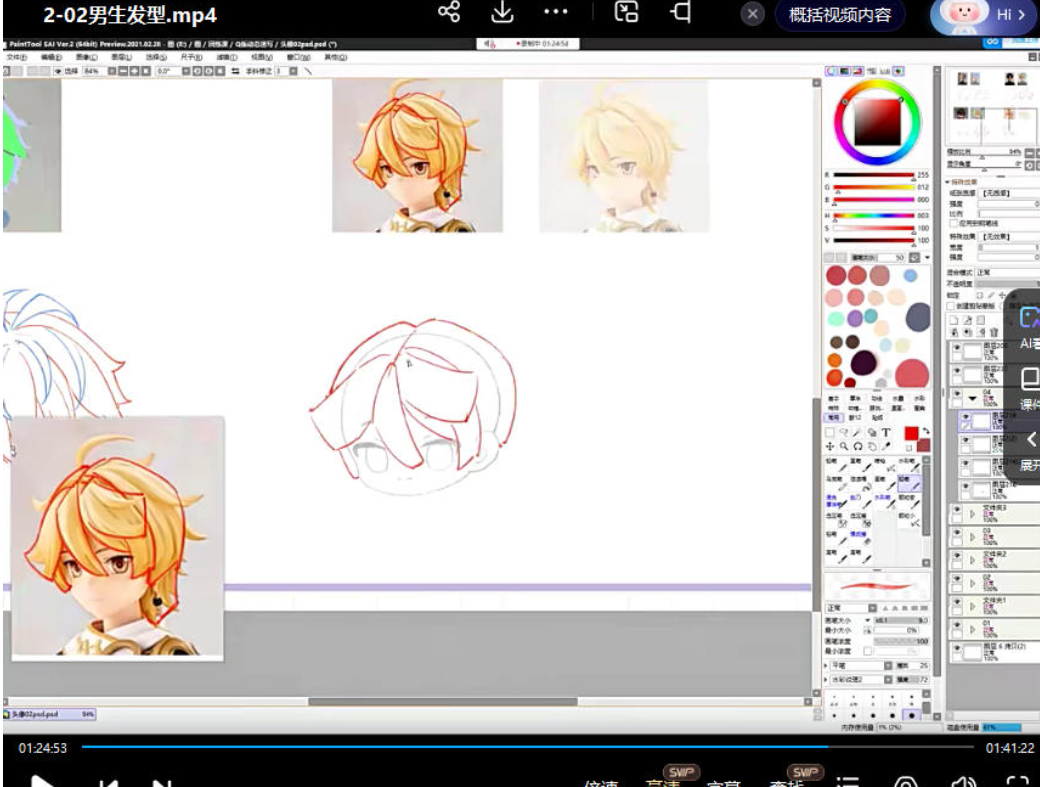
Task: Click the next track button in player
Action: pos(162,783)
